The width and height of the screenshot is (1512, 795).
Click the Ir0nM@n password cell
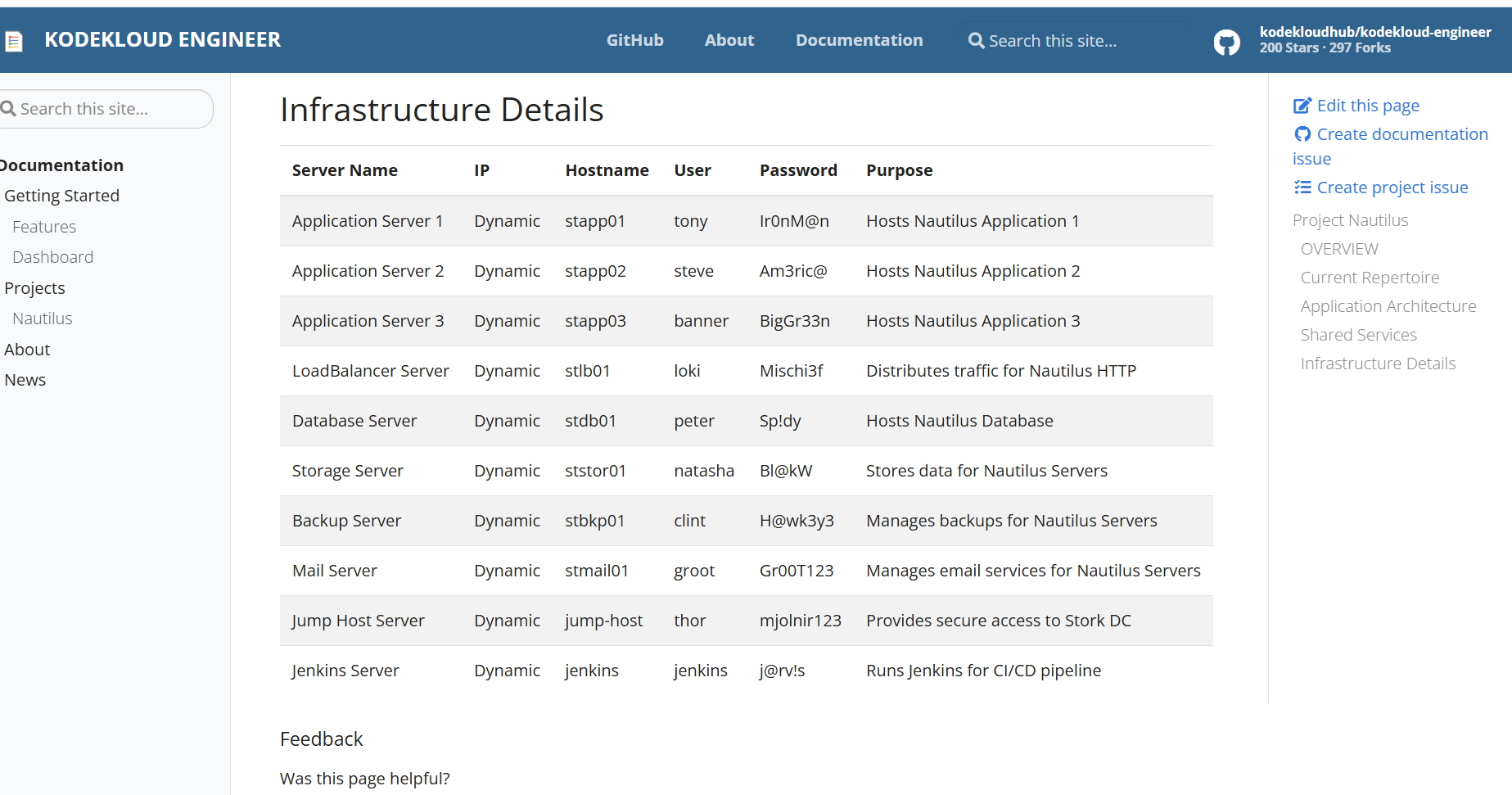pos(794,221)
